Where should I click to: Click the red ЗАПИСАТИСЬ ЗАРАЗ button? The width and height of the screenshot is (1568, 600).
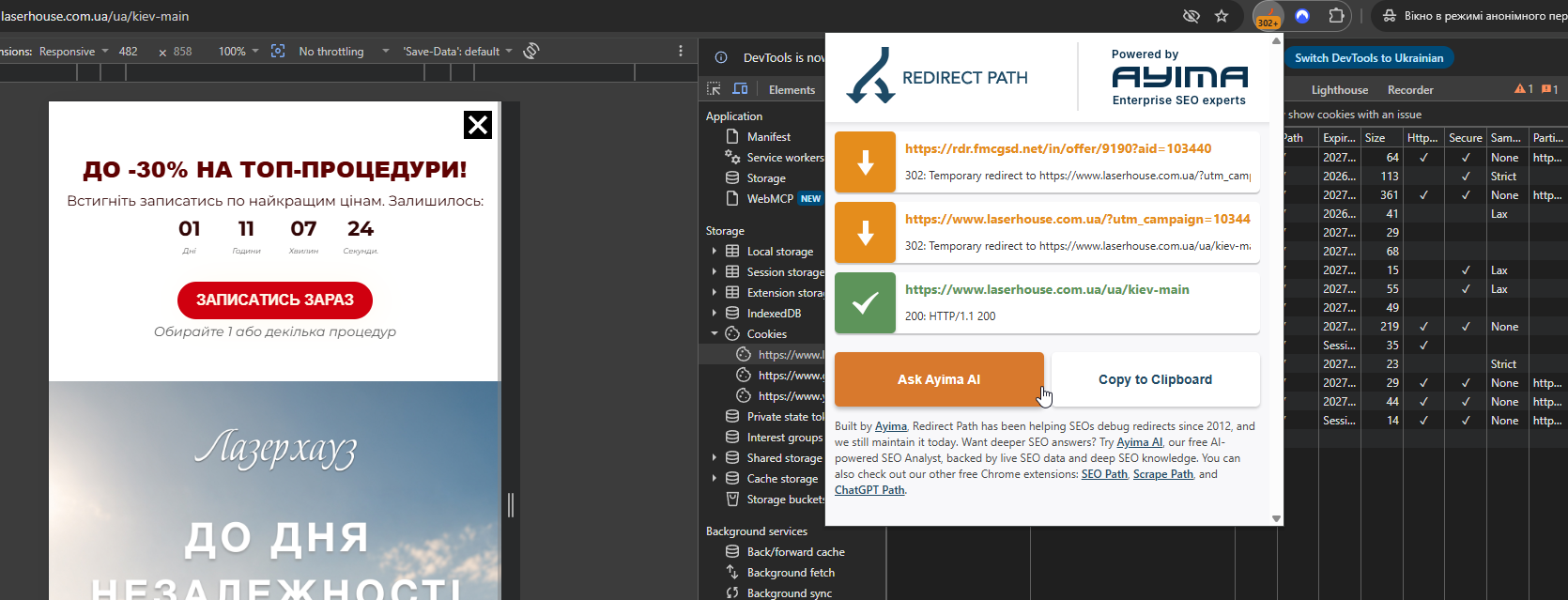(275, 300)
